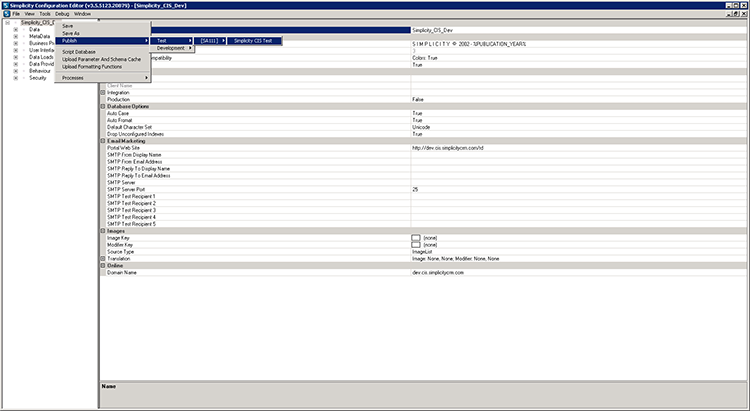Collapse the Online section
750x411 pixels.
[103, 266]
